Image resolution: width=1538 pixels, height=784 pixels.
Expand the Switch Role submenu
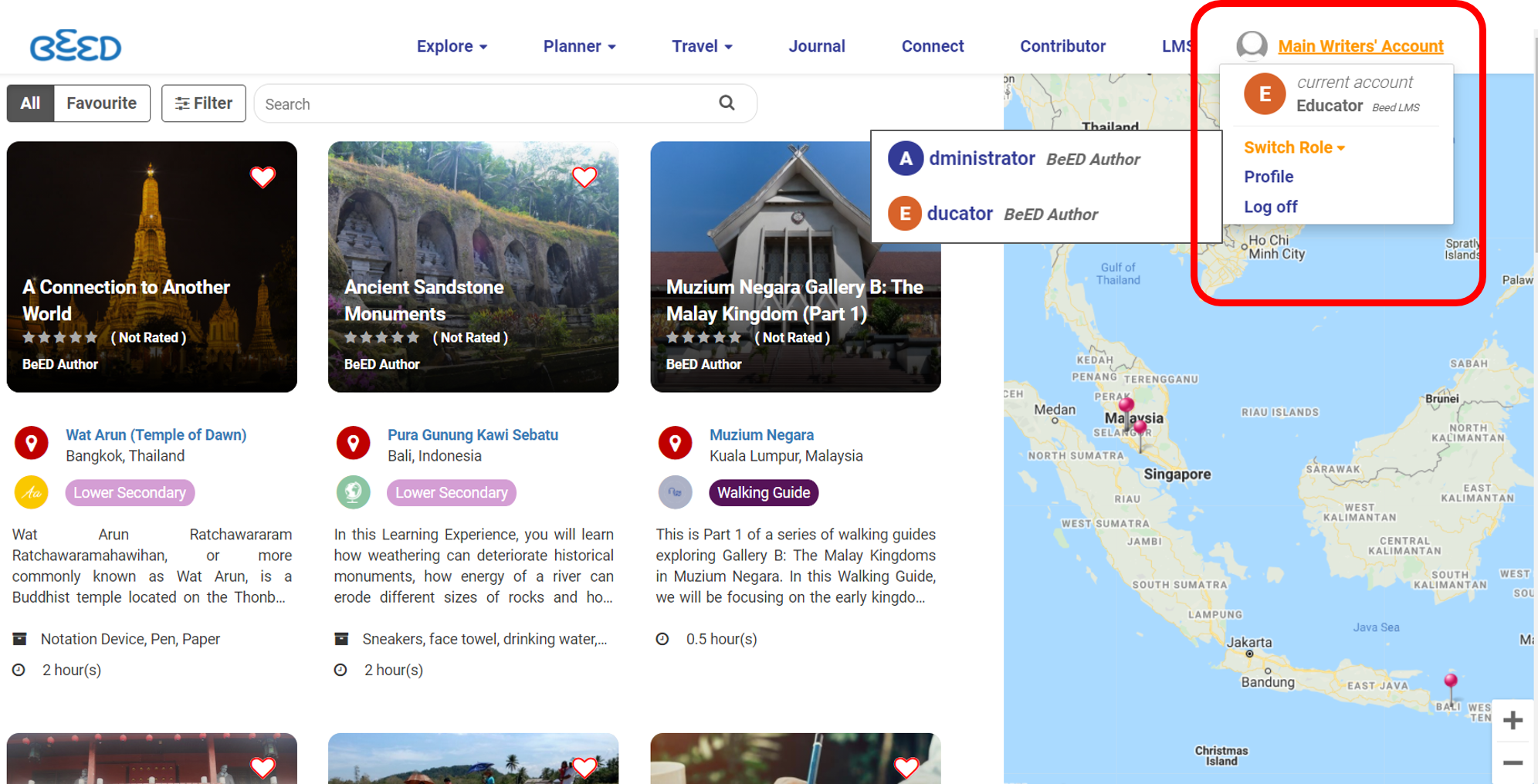pos(1295,147)
